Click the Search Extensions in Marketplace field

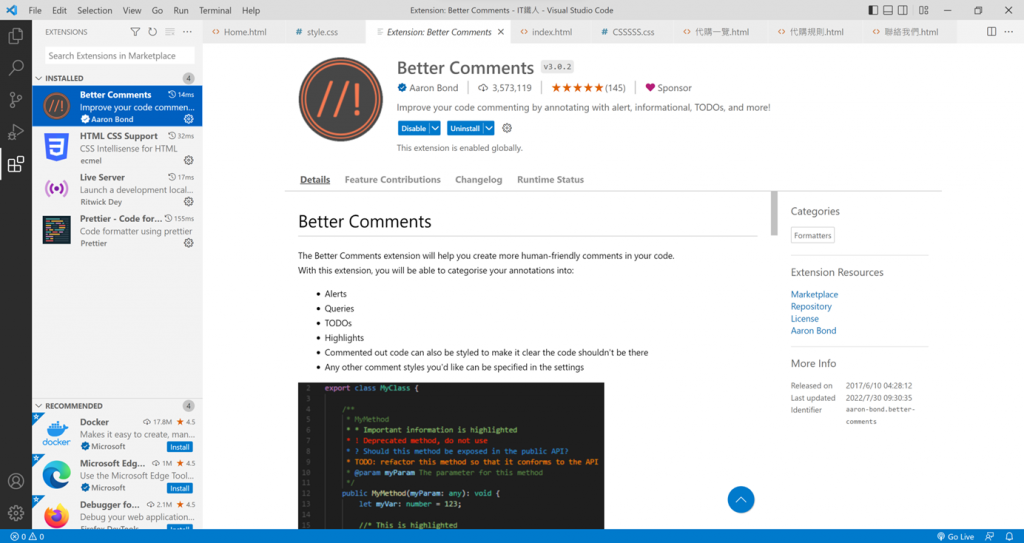click(x=120, y=56)
